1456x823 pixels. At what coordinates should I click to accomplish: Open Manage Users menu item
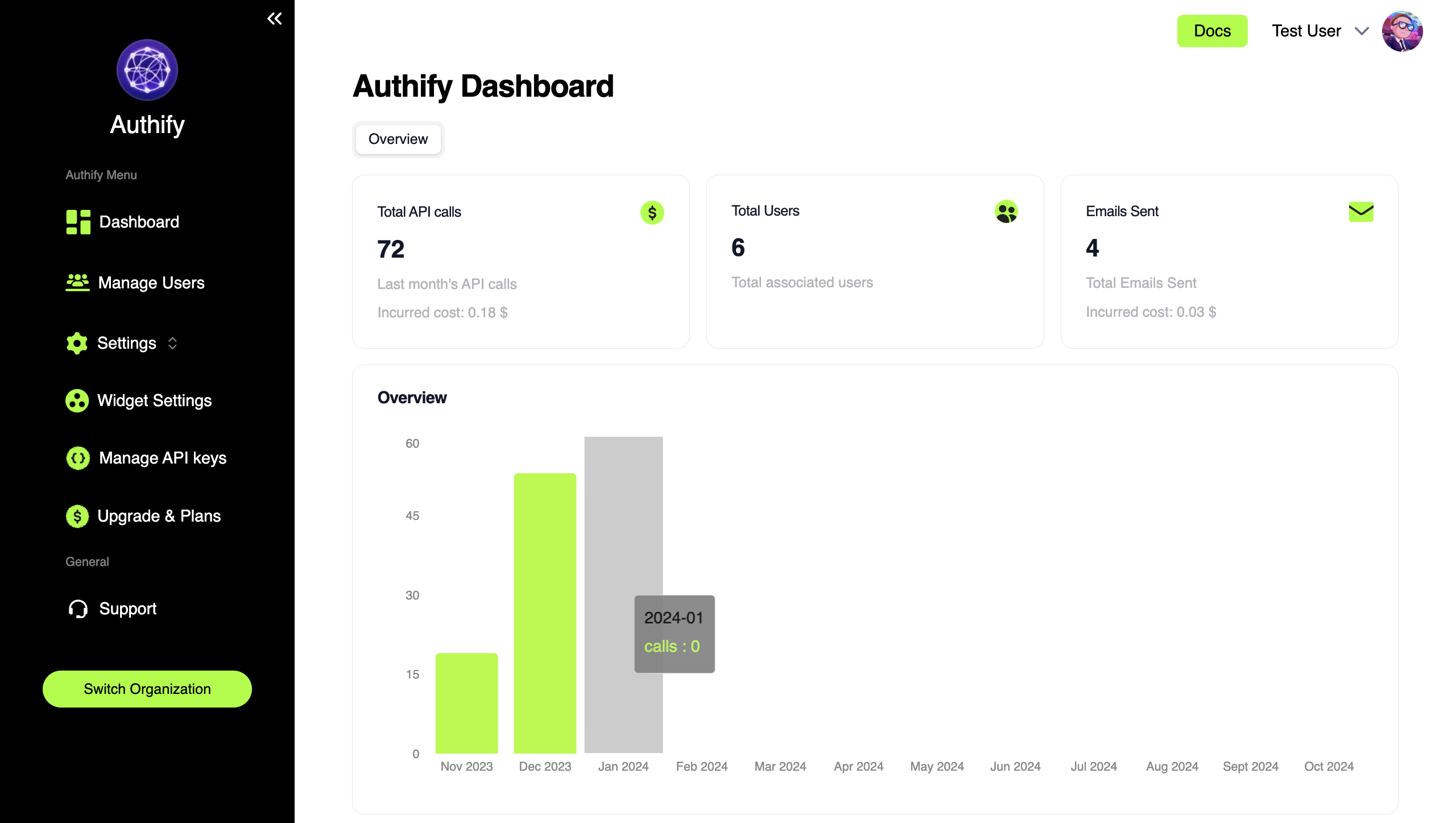(151, 283)
